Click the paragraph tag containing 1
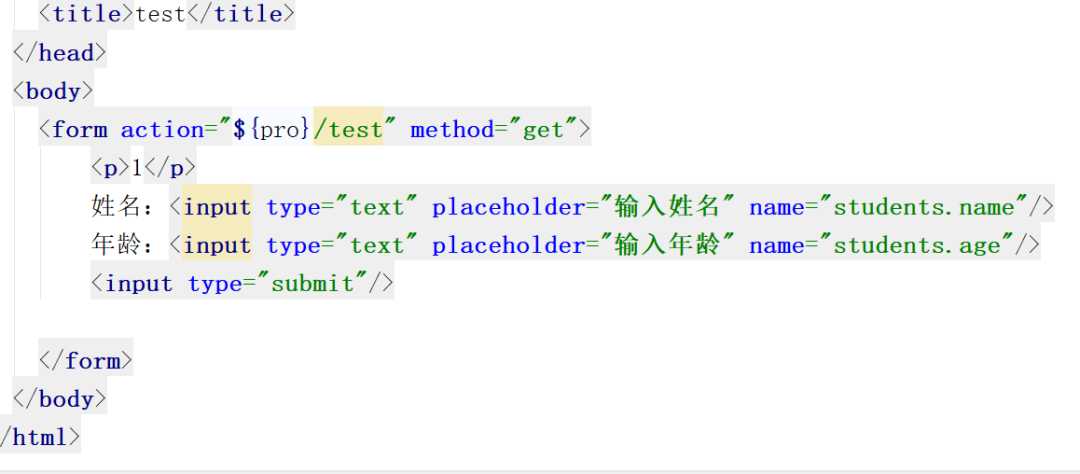 [143, 168]
